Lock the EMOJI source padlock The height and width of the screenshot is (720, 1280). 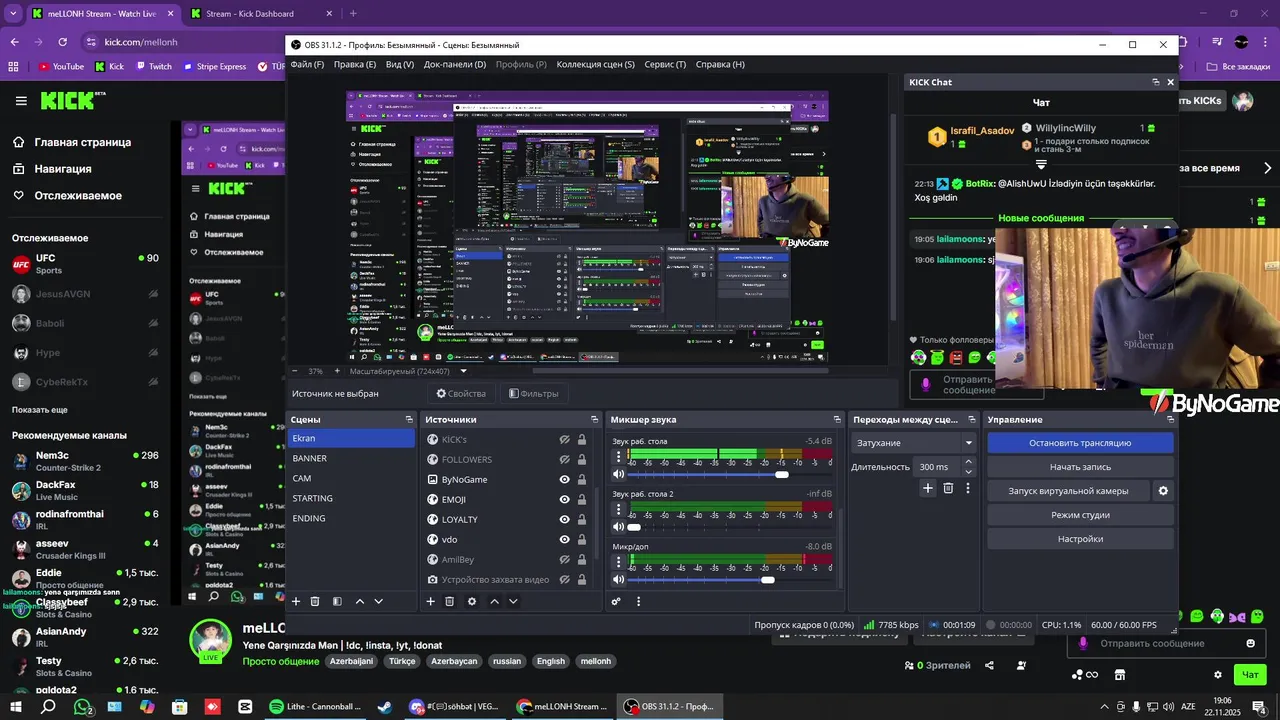click(x=581, y=500)
